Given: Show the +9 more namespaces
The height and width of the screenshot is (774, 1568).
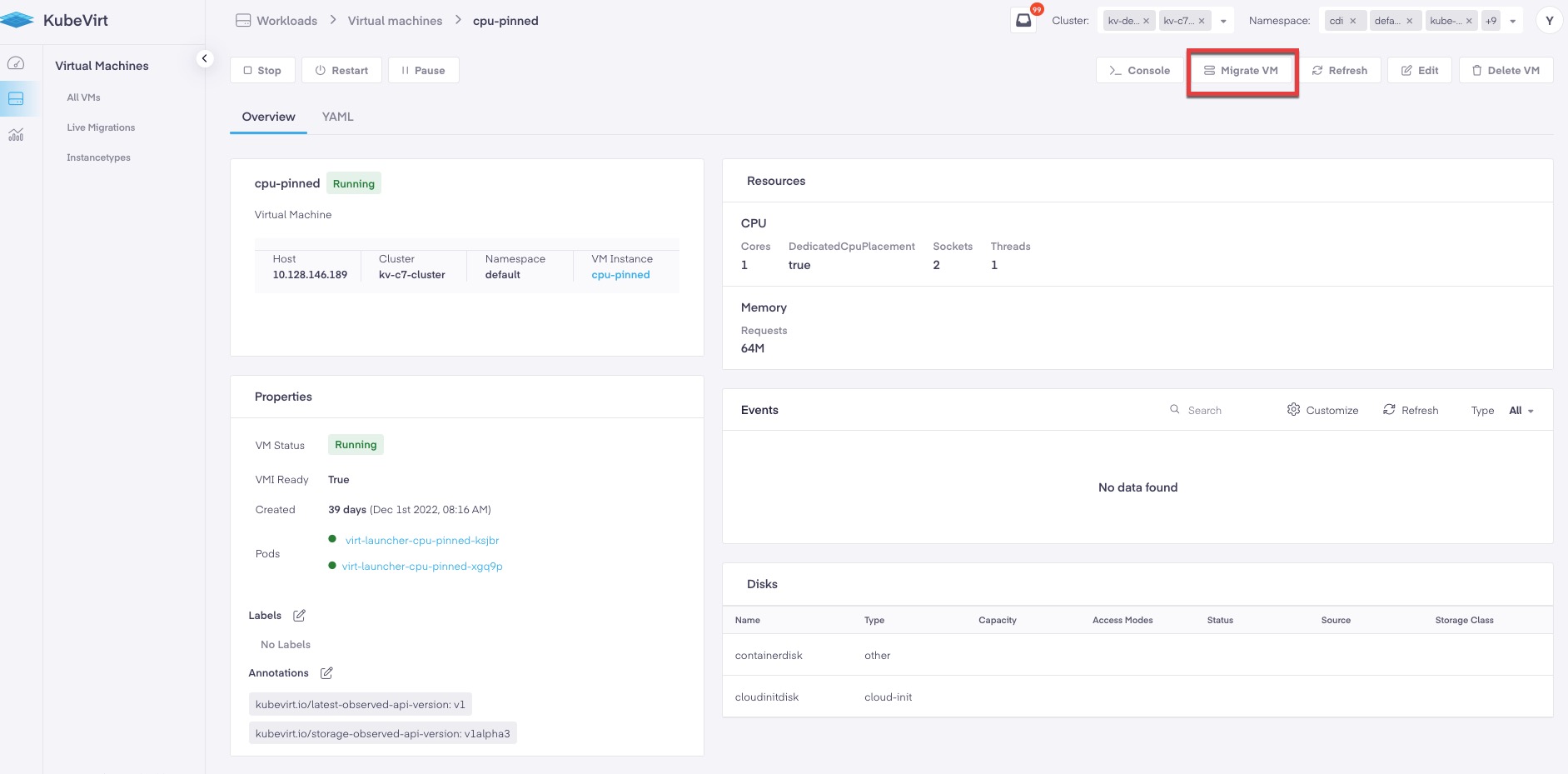Looking at the screenshot, I should [1491, 22].
